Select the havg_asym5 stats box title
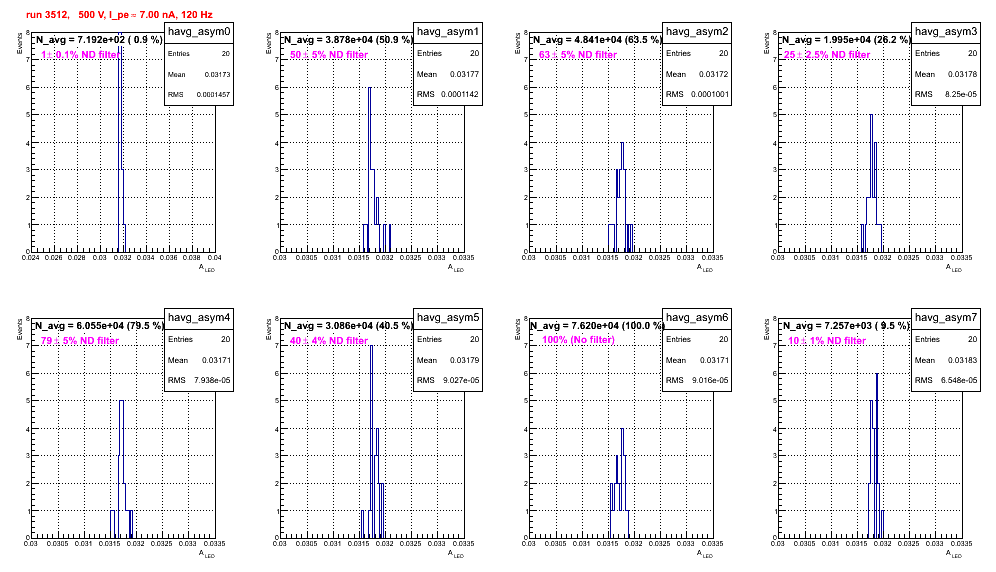Screen dimensions: 996x572 pos(448,318)
